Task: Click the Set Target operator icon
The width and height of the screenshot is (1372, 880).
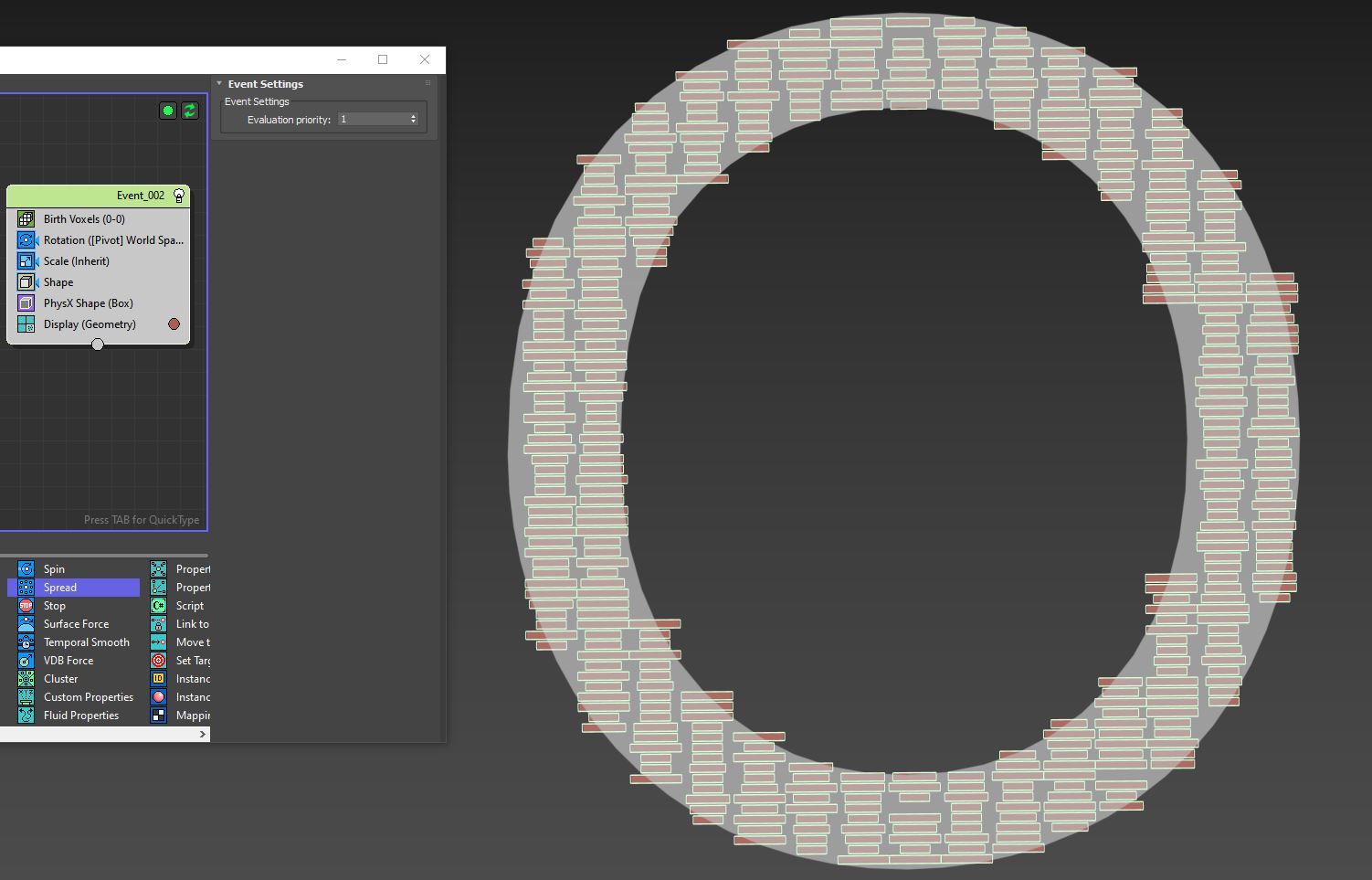Action: coord(158,661)
